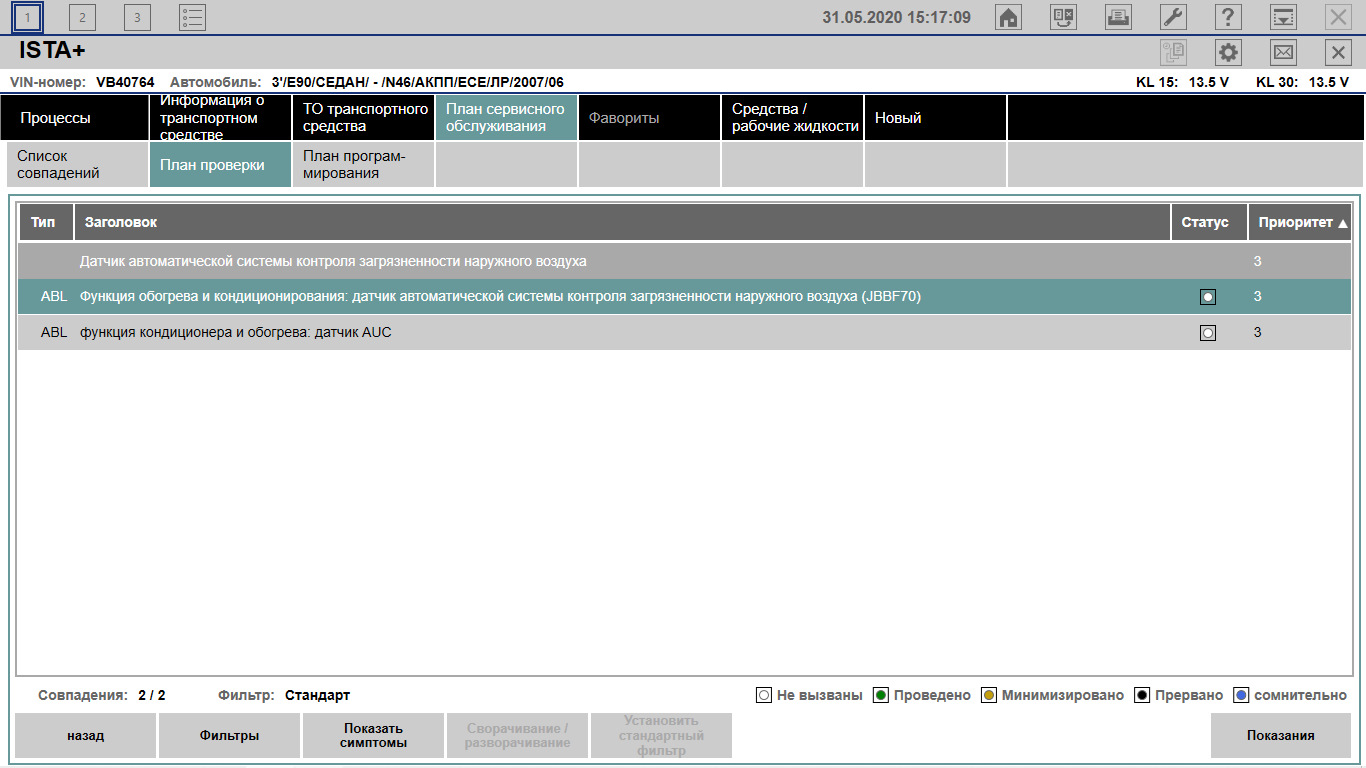1366x768 pixels.
Task: Click the date and time display
Action: (x=896, y=17)
